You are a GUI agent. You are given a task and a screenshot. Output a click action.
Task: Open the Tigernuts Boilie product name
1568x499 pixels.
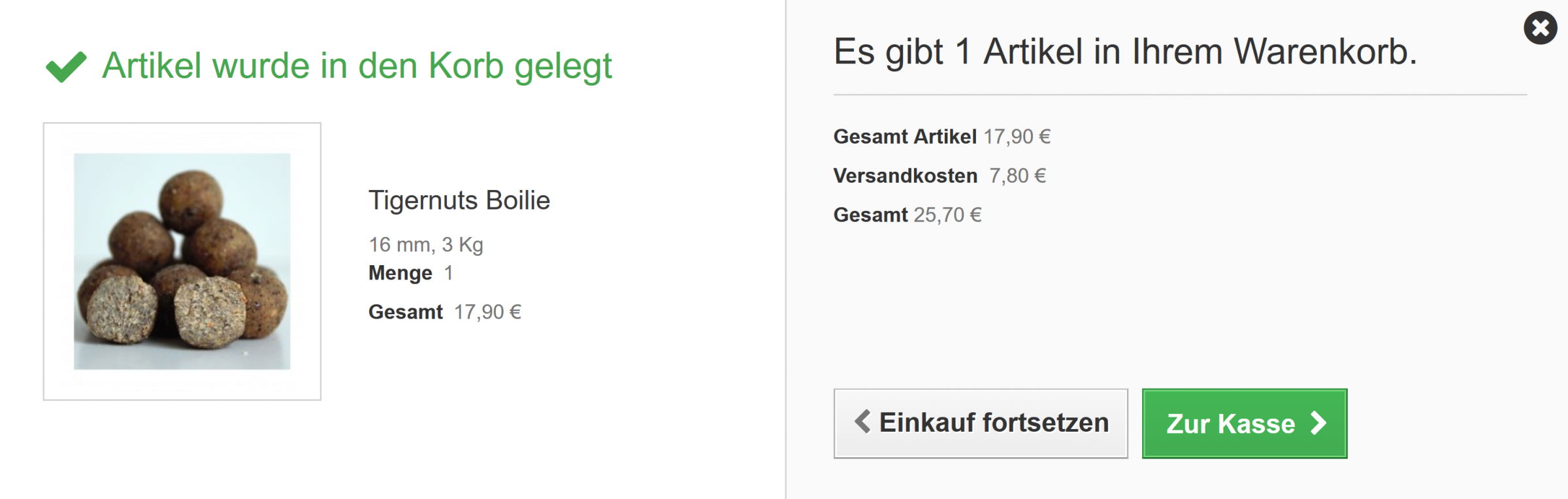click(x=459, y=201)
